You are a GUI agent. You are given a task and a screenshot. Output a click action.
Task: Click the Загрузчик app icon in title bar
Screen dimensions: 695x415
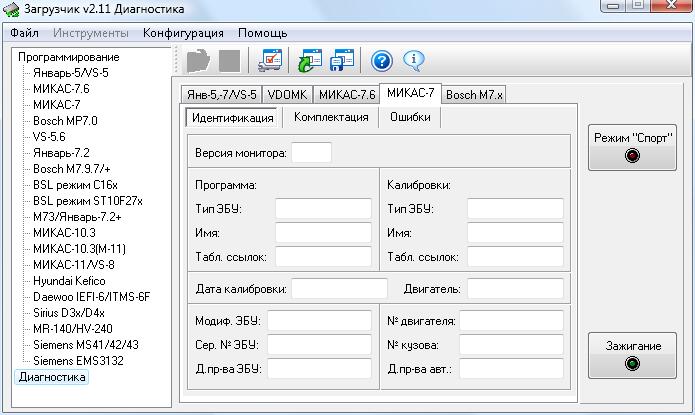11,9
